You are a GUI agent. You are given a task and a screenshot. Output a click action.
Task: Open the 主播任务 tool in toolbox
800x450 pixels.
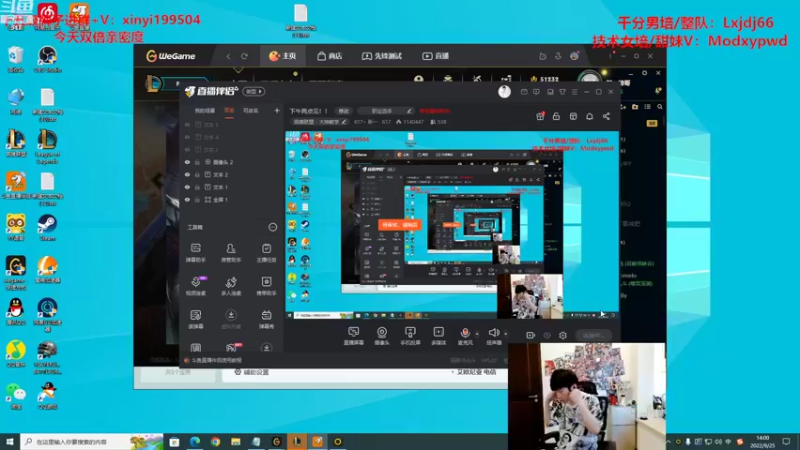[x=266, y=253]
